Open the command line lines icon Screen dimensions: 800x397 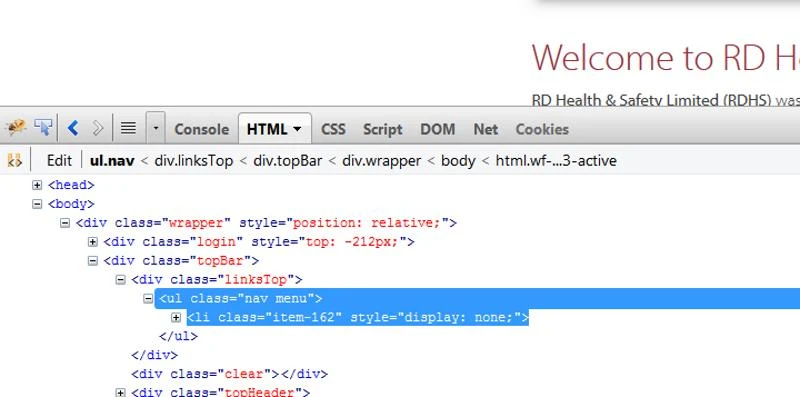coord(128,128)
